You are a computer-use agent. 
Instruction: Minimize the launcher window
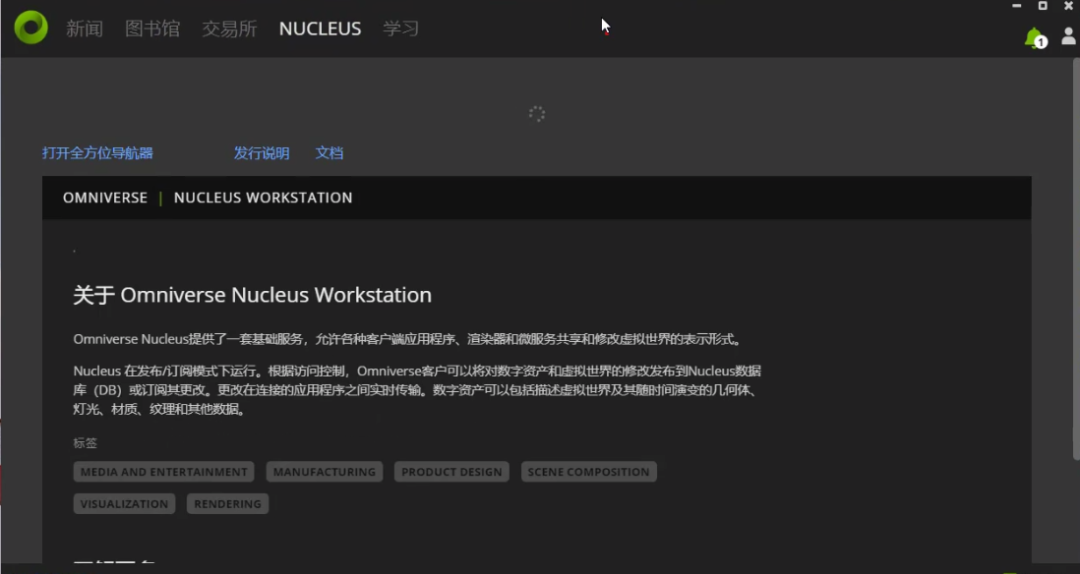click(x=1016, y=6)
